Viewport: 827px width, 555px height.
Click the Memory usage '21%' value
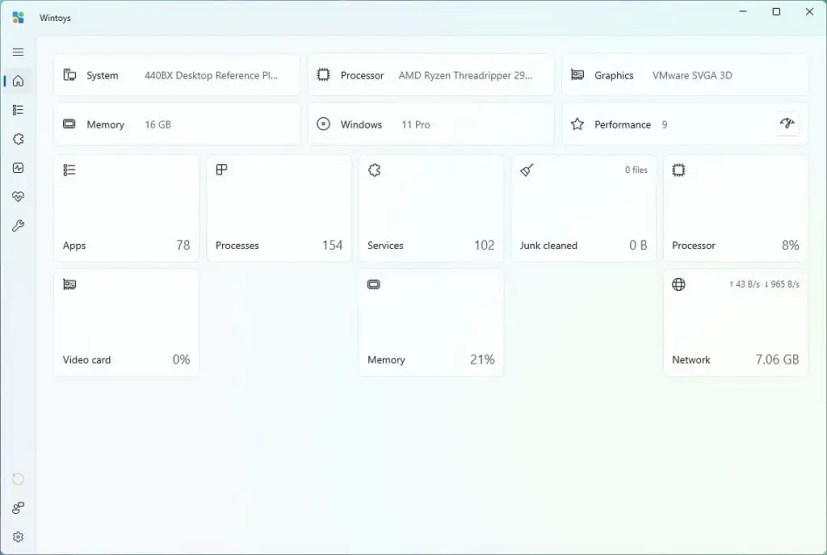[482, 360]
